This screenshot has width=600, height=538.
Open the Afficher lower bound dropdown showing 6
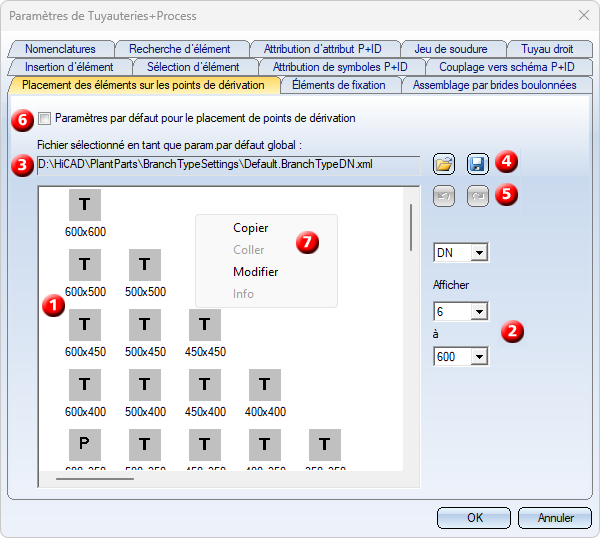(479, 311)
